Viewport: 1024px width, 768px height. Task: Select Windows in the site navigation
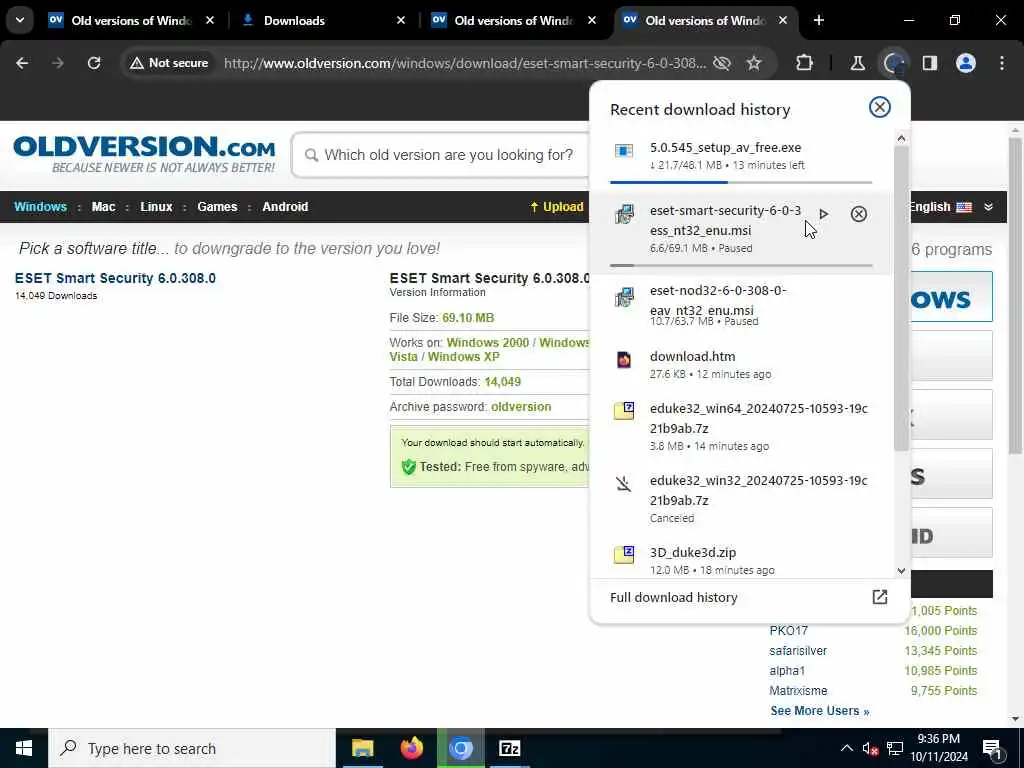click(40, 206)
